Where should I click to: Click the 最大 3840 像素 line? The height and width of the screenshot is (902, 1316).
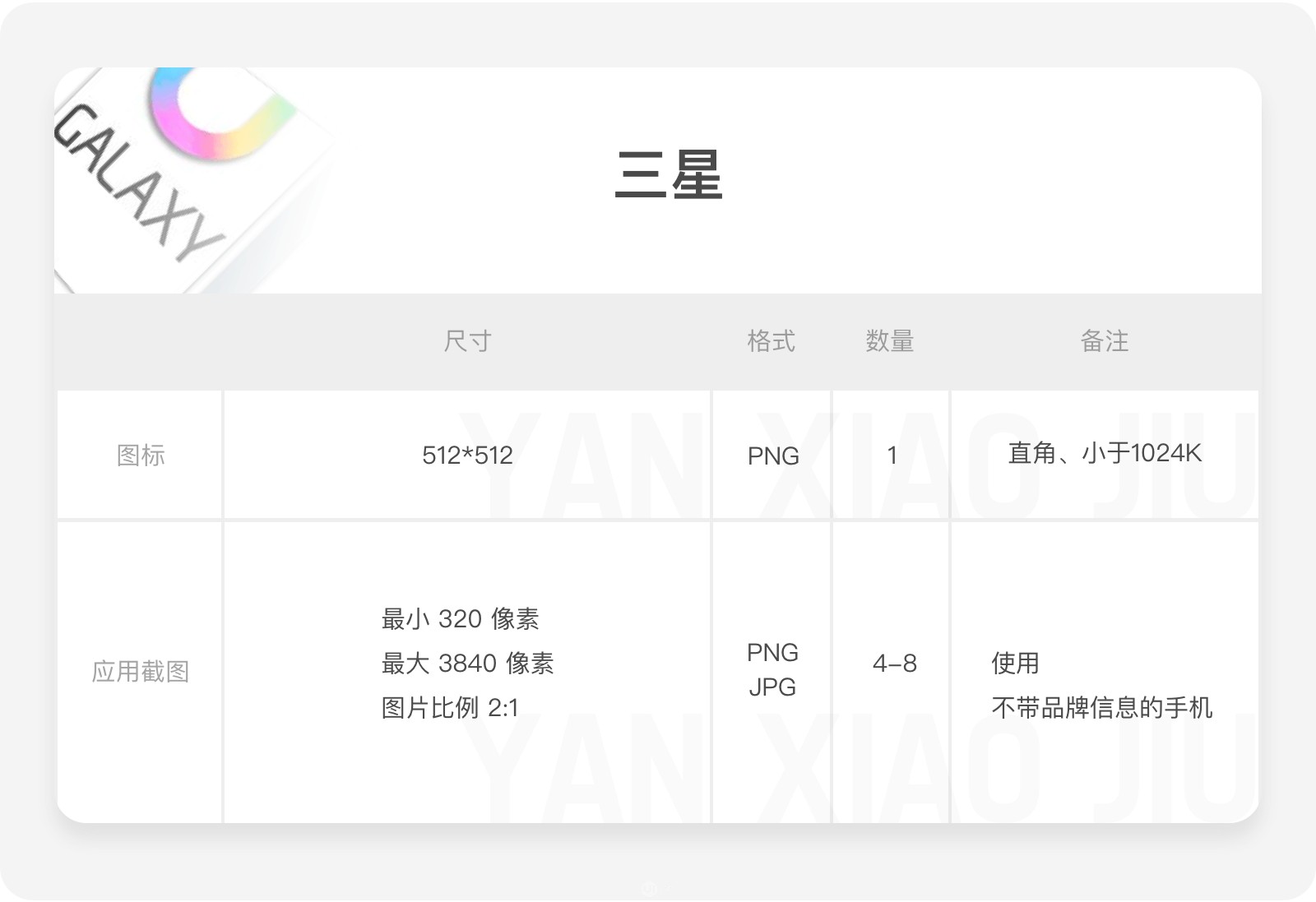467,663
